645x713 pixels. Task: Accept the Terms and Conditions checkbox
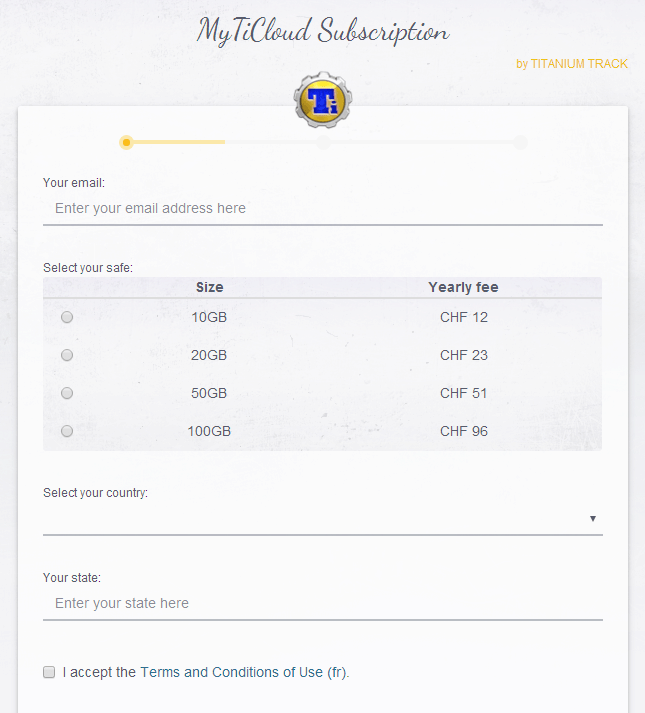pyautogui.click(x=49, y=672)
